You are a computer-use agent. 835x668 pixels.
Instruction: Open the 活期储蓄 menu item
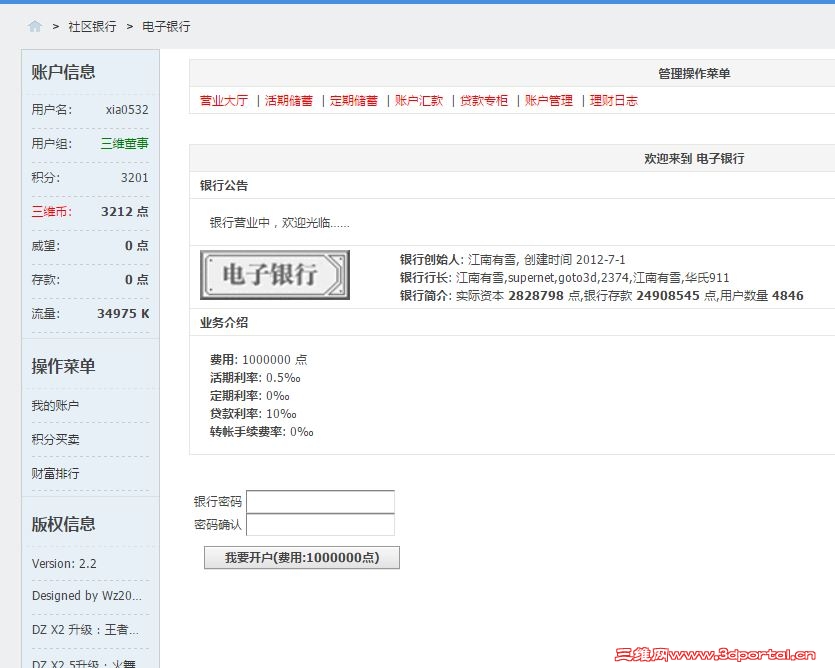coord(289,100)
